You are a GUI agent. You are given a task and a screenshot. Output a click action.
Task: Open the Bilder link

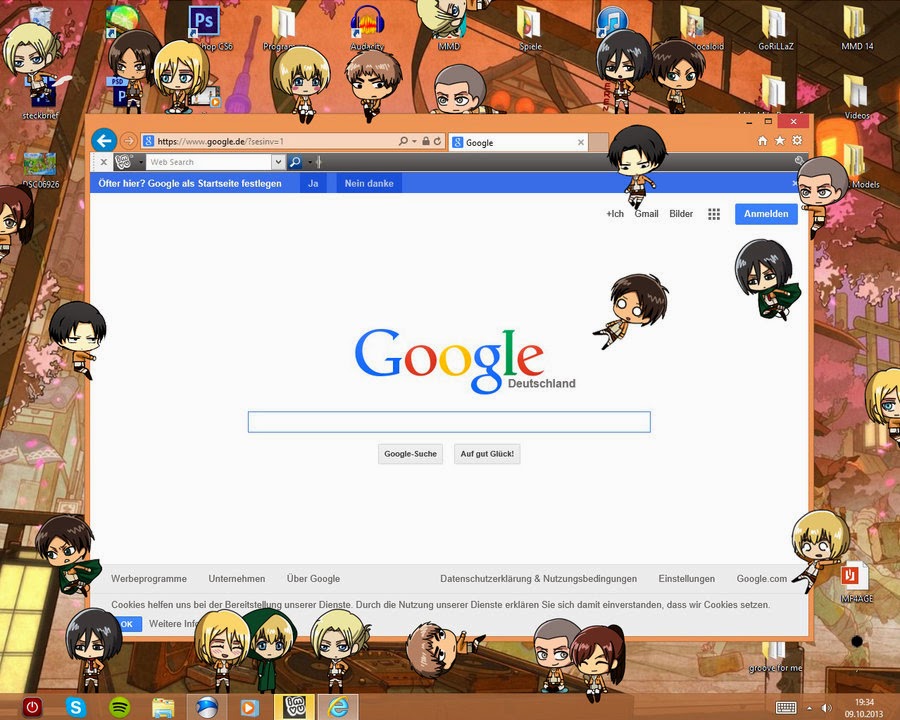(681, 214)
